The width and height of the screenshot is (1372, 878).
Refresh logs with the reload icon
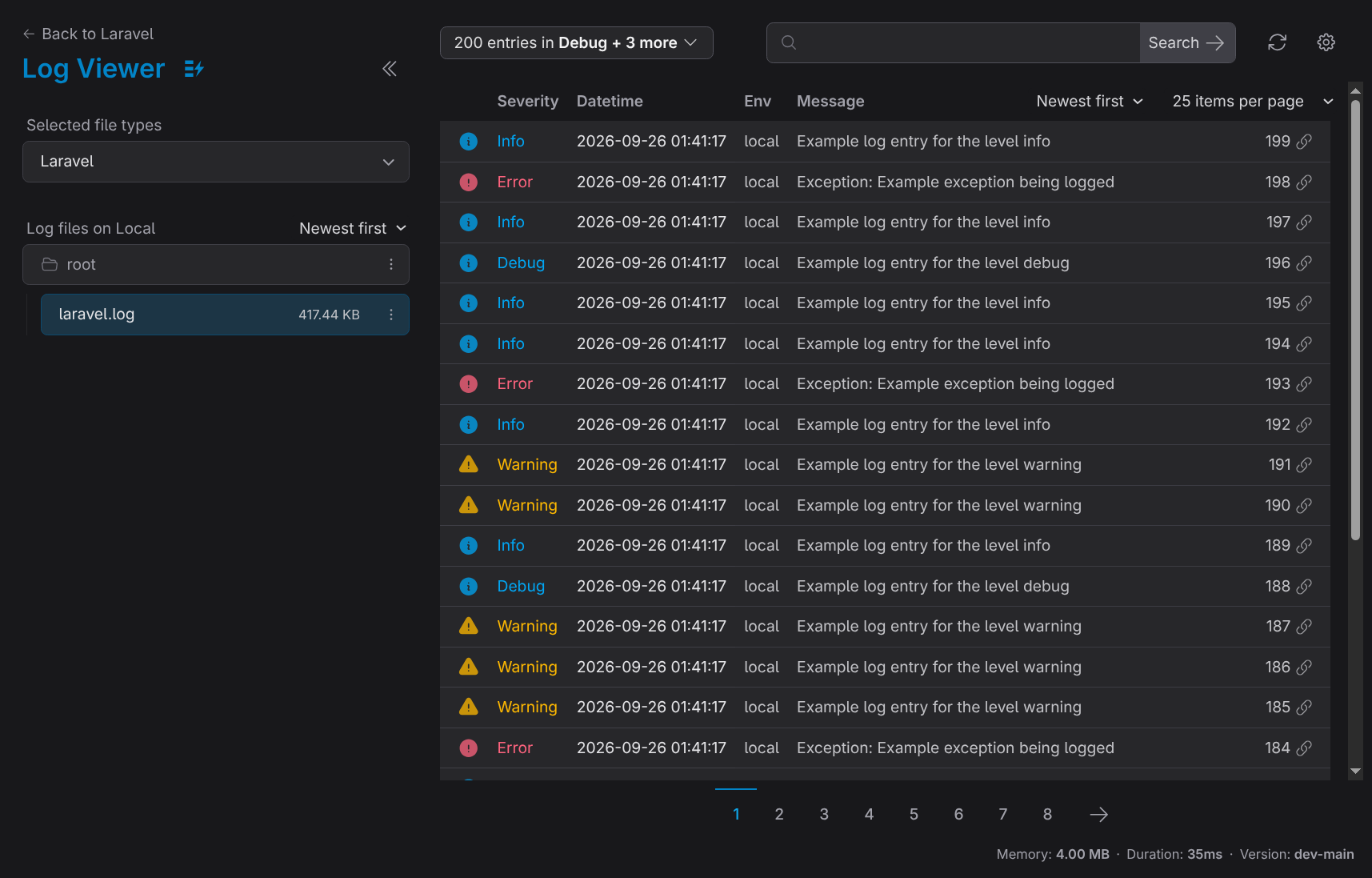tap(1278, 42)
